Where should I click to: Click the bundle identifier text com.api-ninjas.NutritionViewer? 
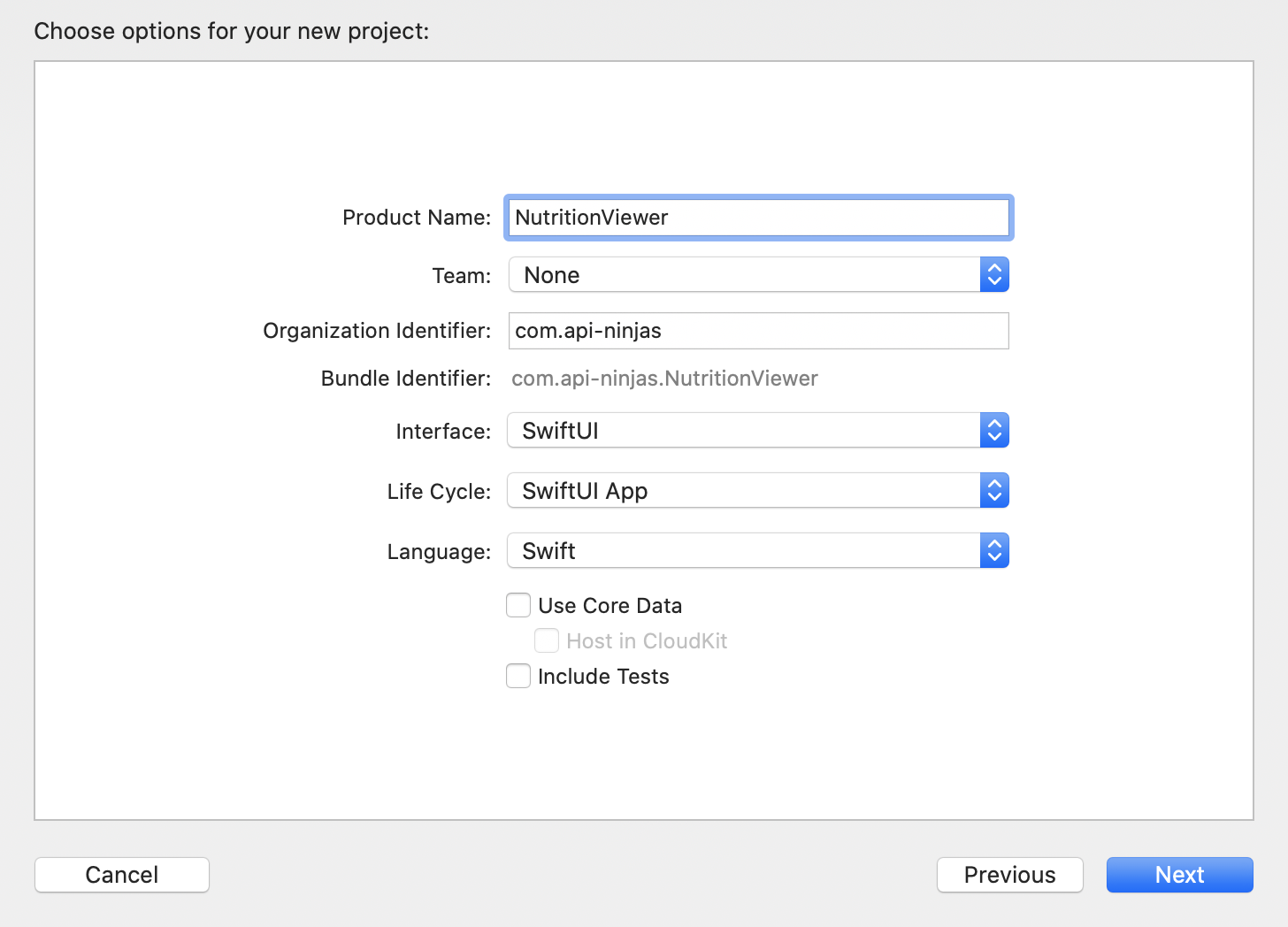tap(664, 379)
